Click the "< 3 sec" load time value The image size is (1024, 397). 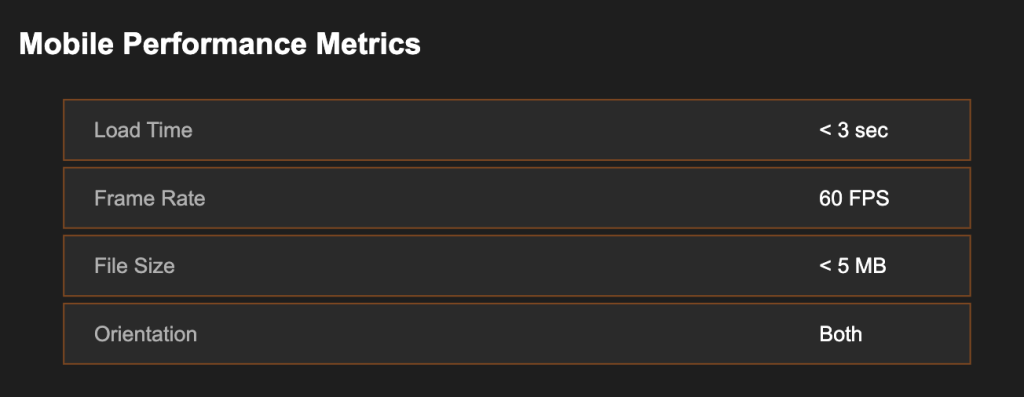854,130
